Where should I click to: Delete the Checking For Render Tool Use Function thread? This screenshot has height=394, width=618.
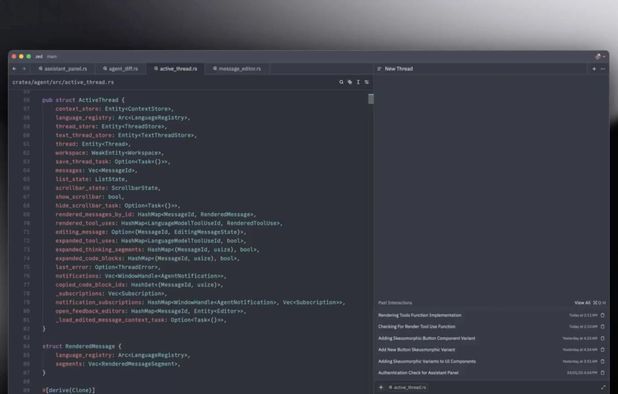[x=602, y=327]
